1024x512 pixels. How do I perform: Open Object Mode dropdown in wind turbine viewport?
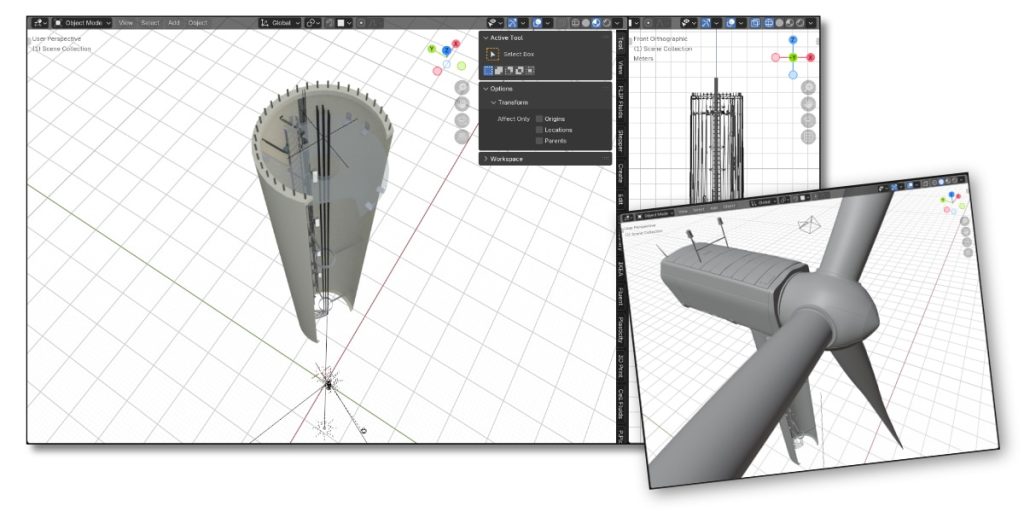pos(654,214)
